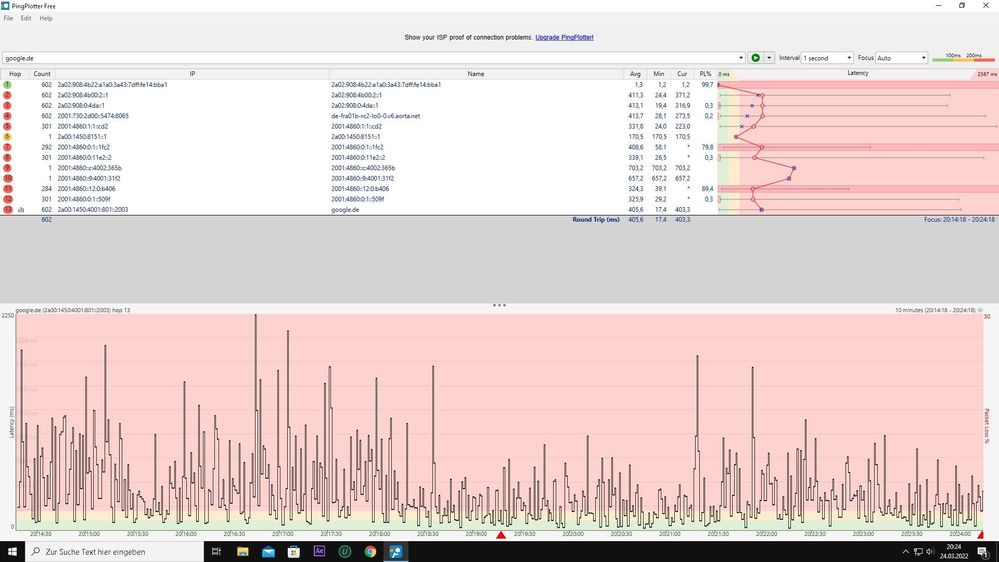The image size is (999, 562).
Task: Click the Windows search box
Action: 115,552
